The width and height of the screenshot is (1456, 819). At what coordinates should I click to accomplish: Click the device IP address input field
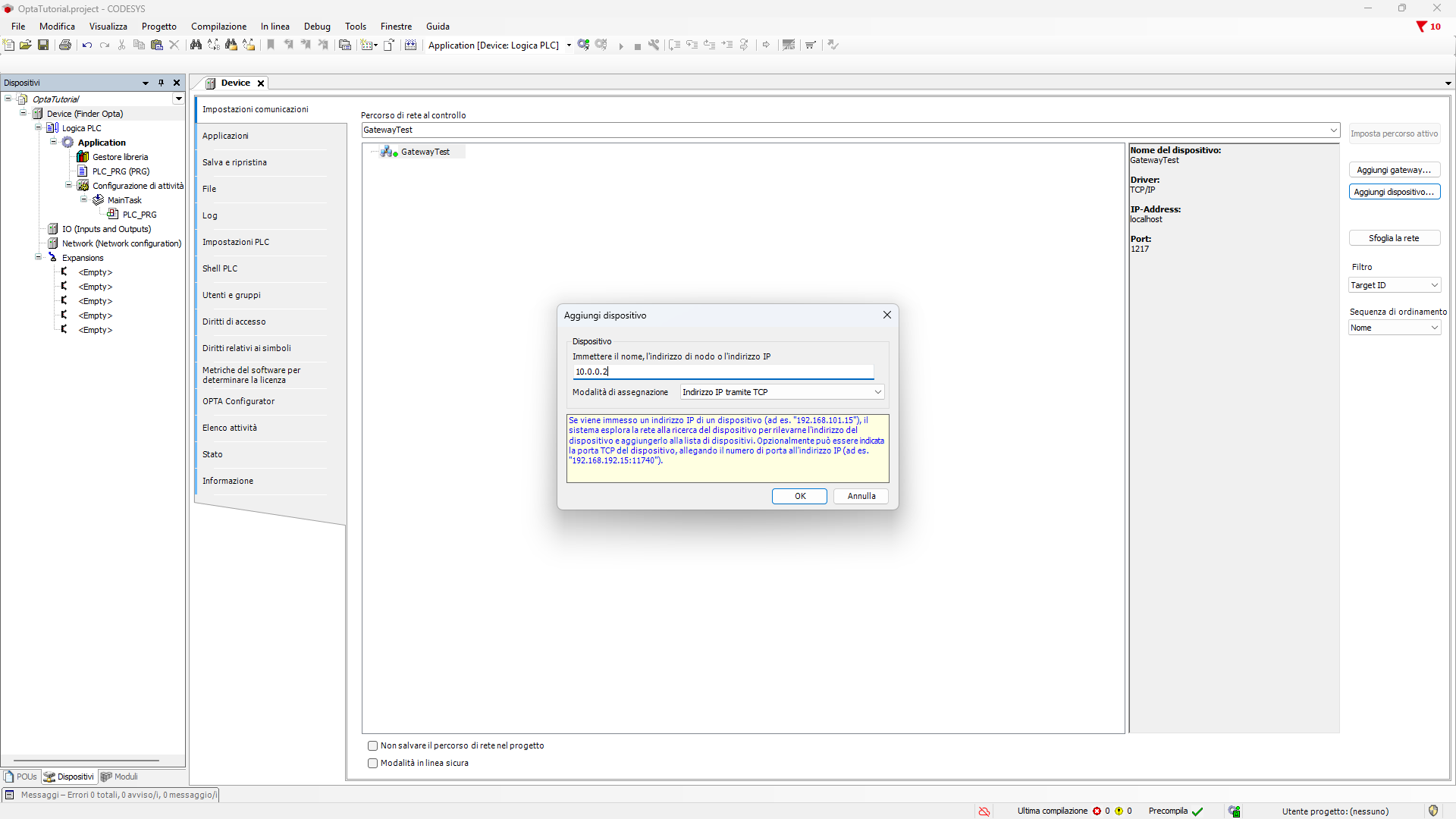click(723, 372)
